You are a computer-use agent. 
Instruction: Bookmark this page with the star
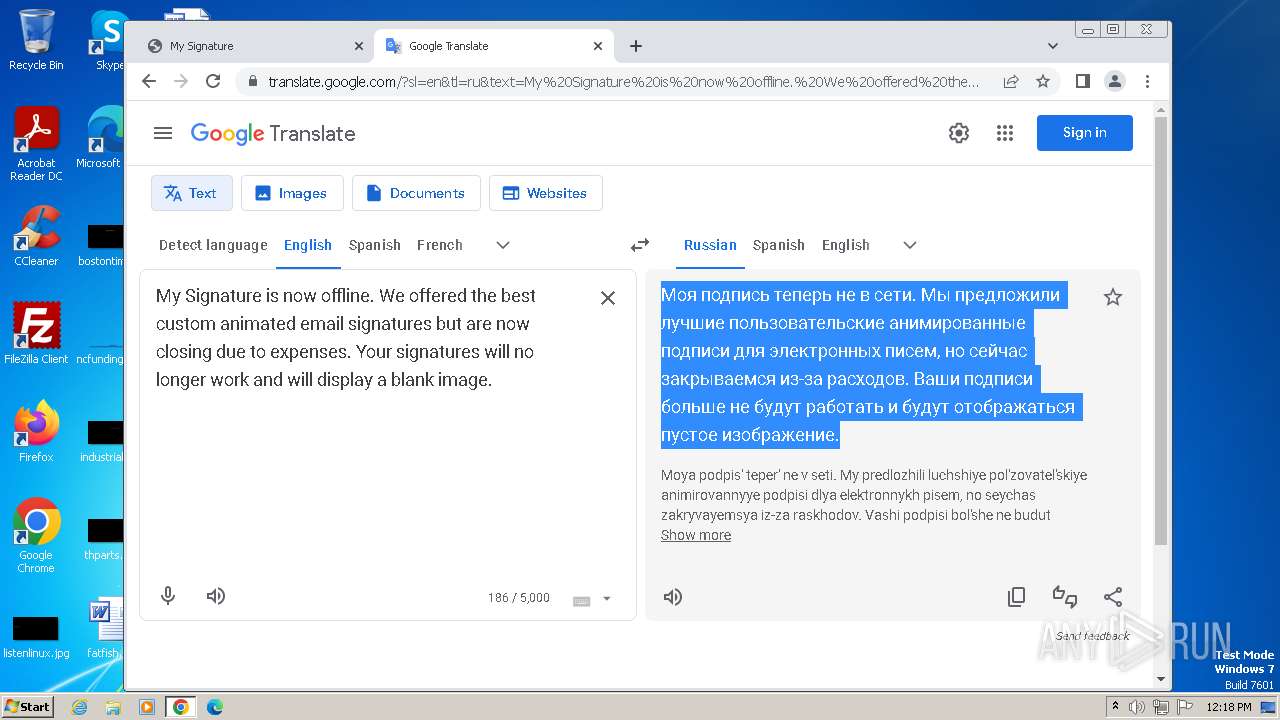coord(1043,81)
